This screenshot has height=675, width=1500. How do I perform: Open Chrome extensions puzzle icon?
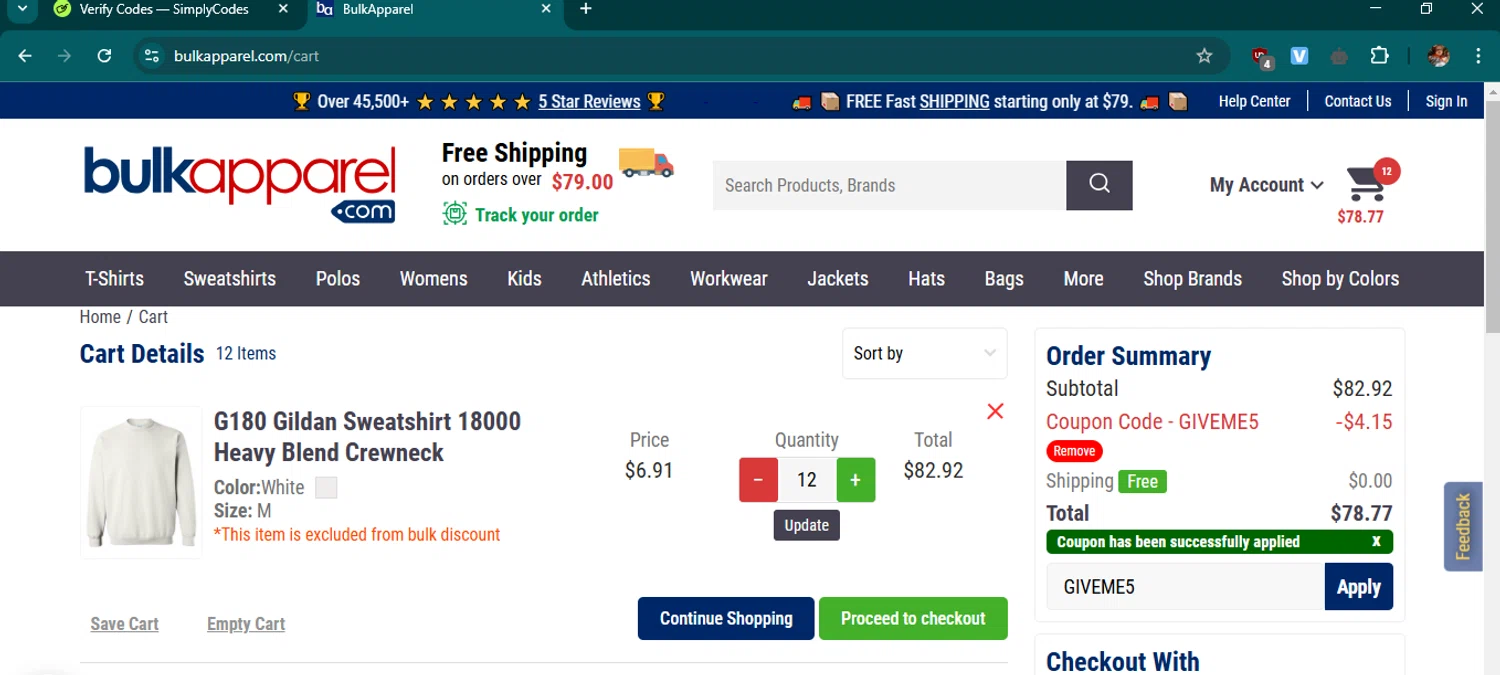[1379, 56]
